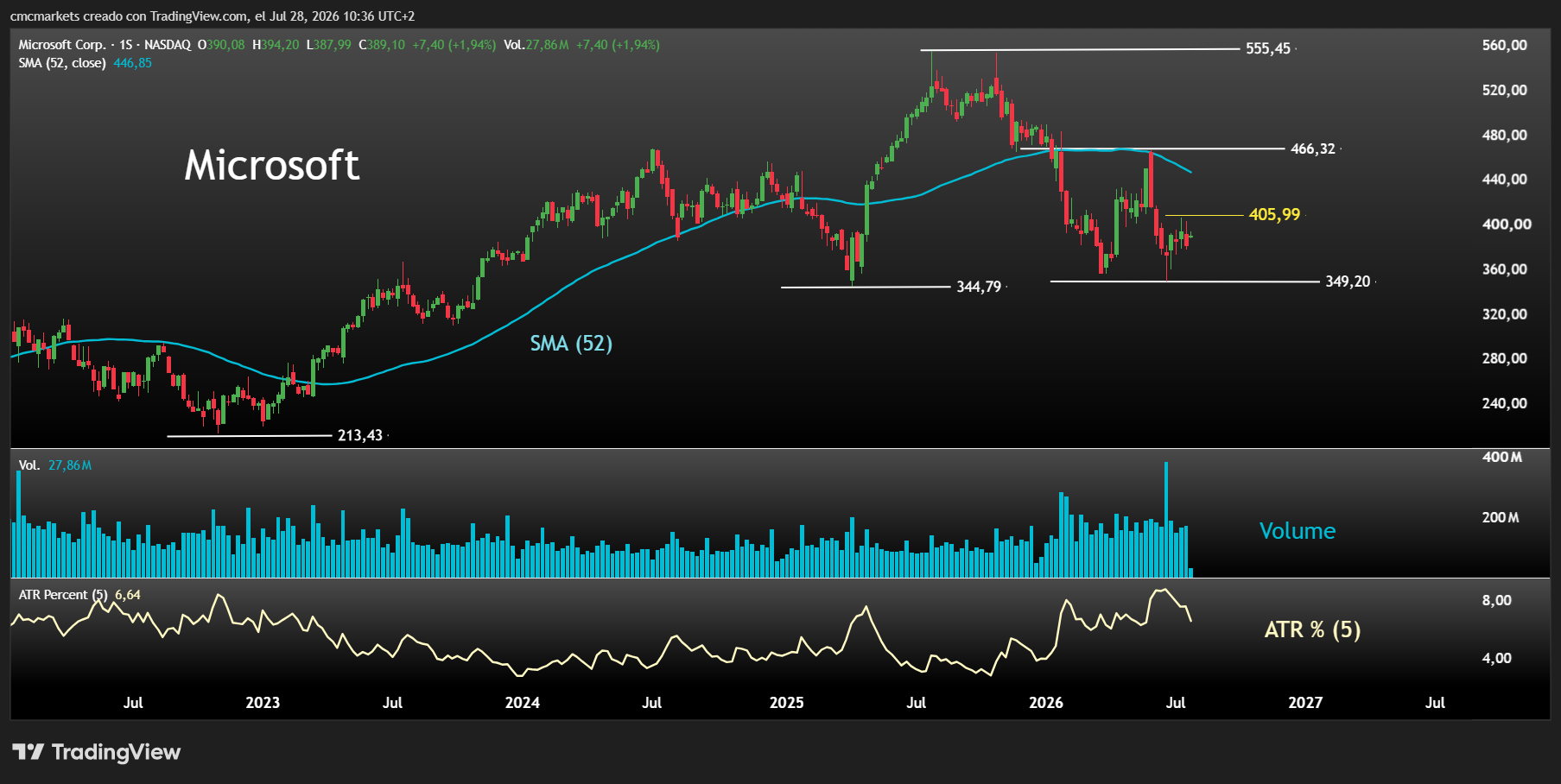Click the Vol. 27,86M legend in the volume pane
This screenshot has height=784, width=1561.
pyautogui.click(x=55, y=465)
